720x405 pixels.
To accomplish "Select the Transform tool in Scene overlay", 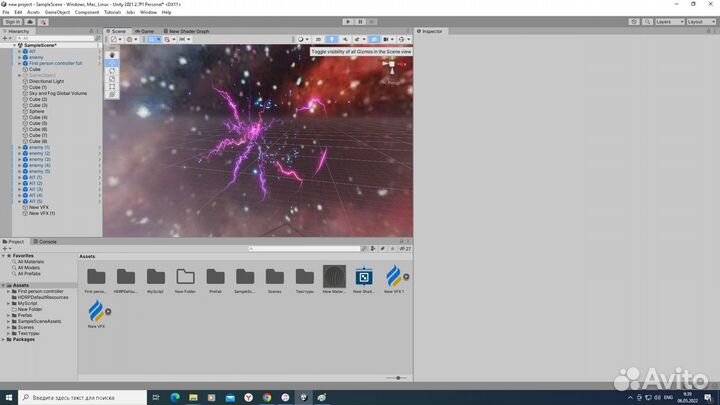I will (112, 95).
